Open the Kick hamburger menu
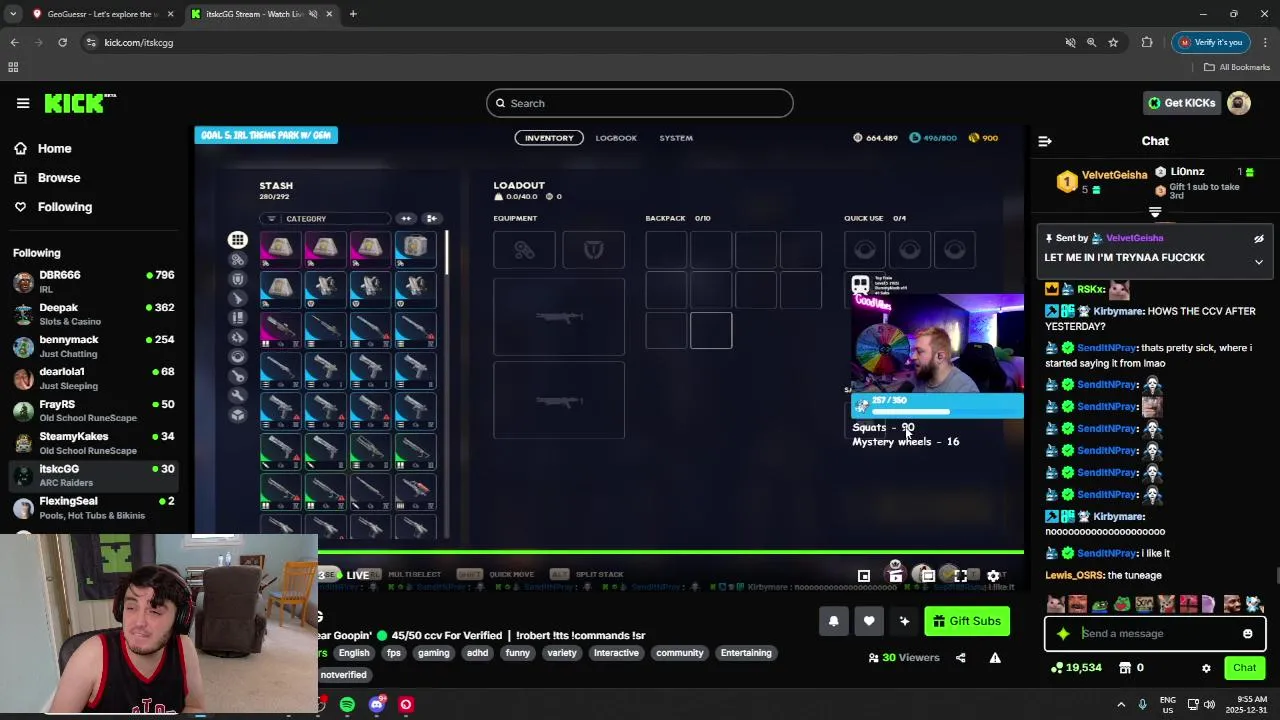 point(23,103)
